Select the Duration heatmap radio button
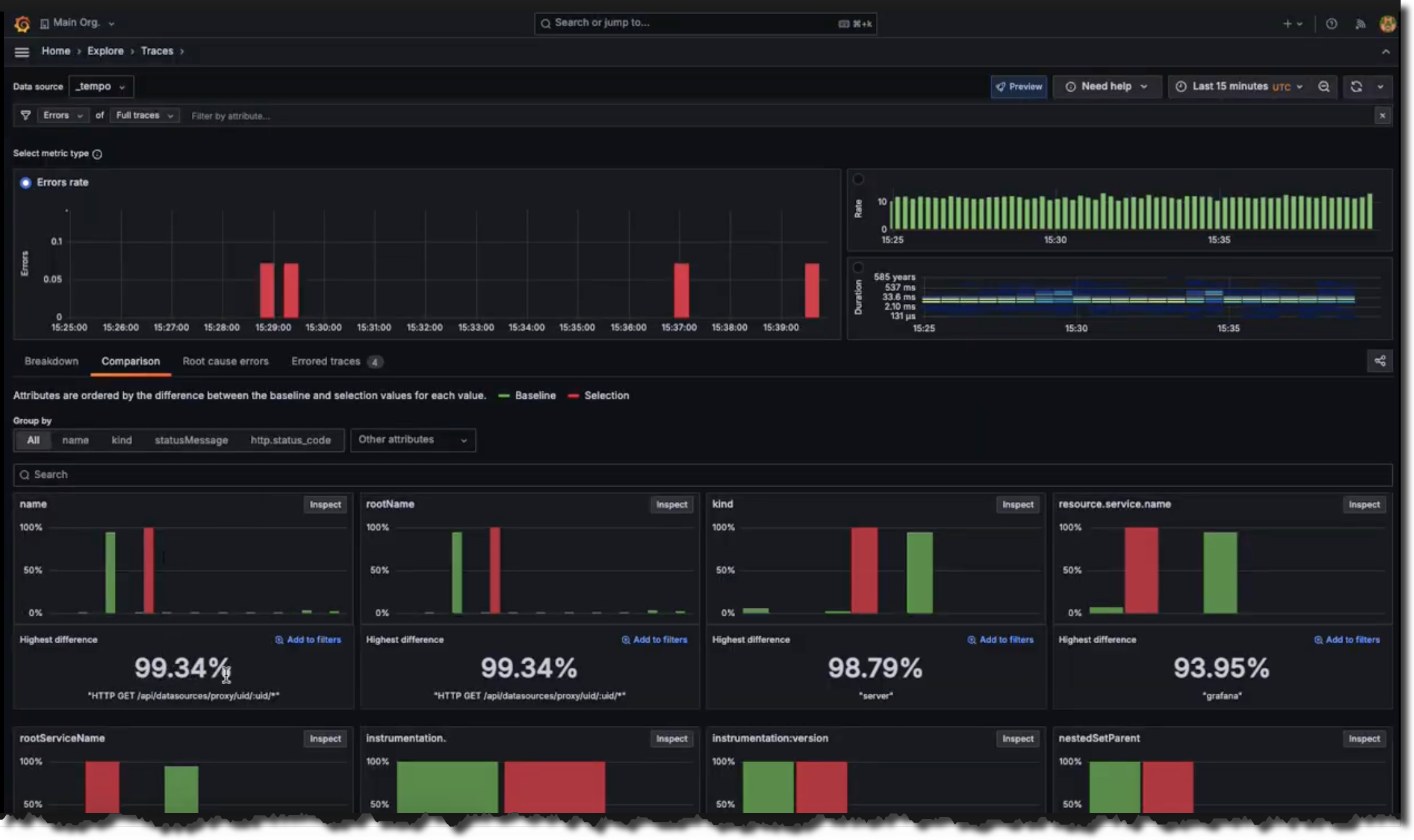The width and height of the screenshot is (1414, 840). click(858, 267)
